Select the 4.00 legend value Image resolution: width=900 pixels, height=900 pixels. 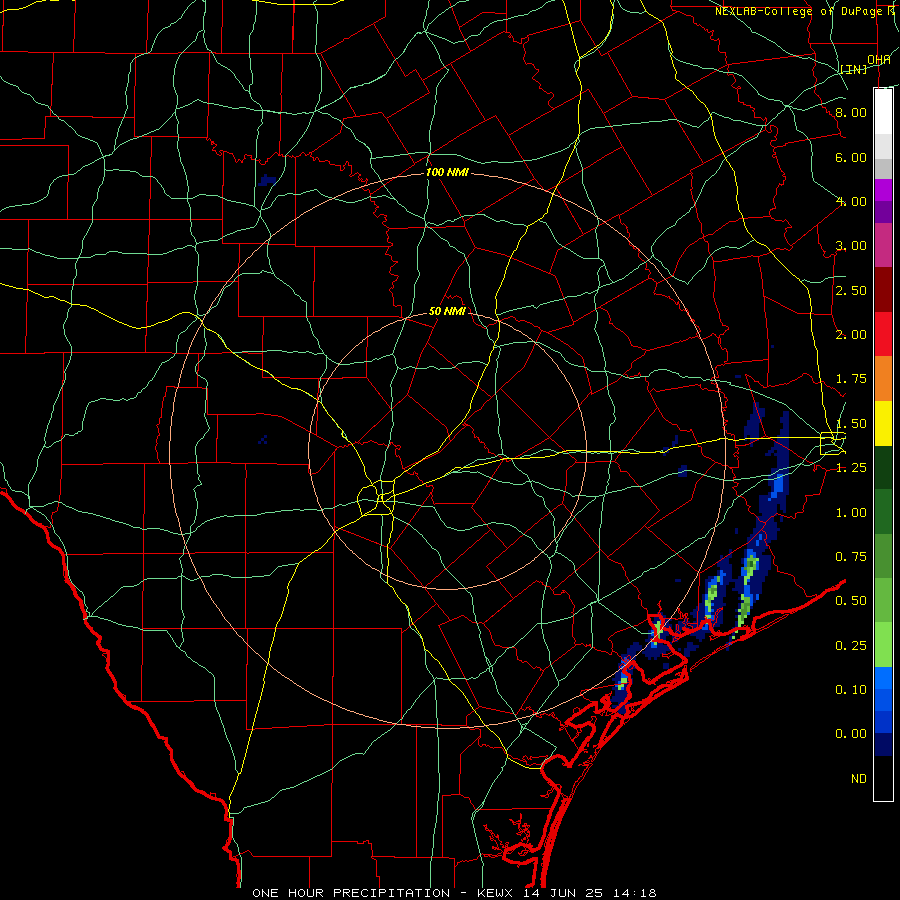click(x=851, y=201)
